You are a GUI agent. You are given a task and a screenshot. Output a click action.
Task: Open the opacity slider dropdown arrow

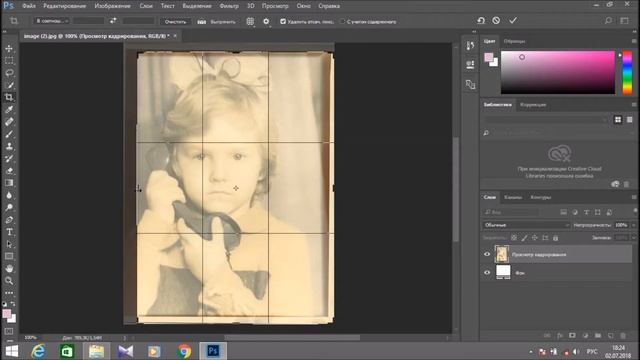[634, 225]
